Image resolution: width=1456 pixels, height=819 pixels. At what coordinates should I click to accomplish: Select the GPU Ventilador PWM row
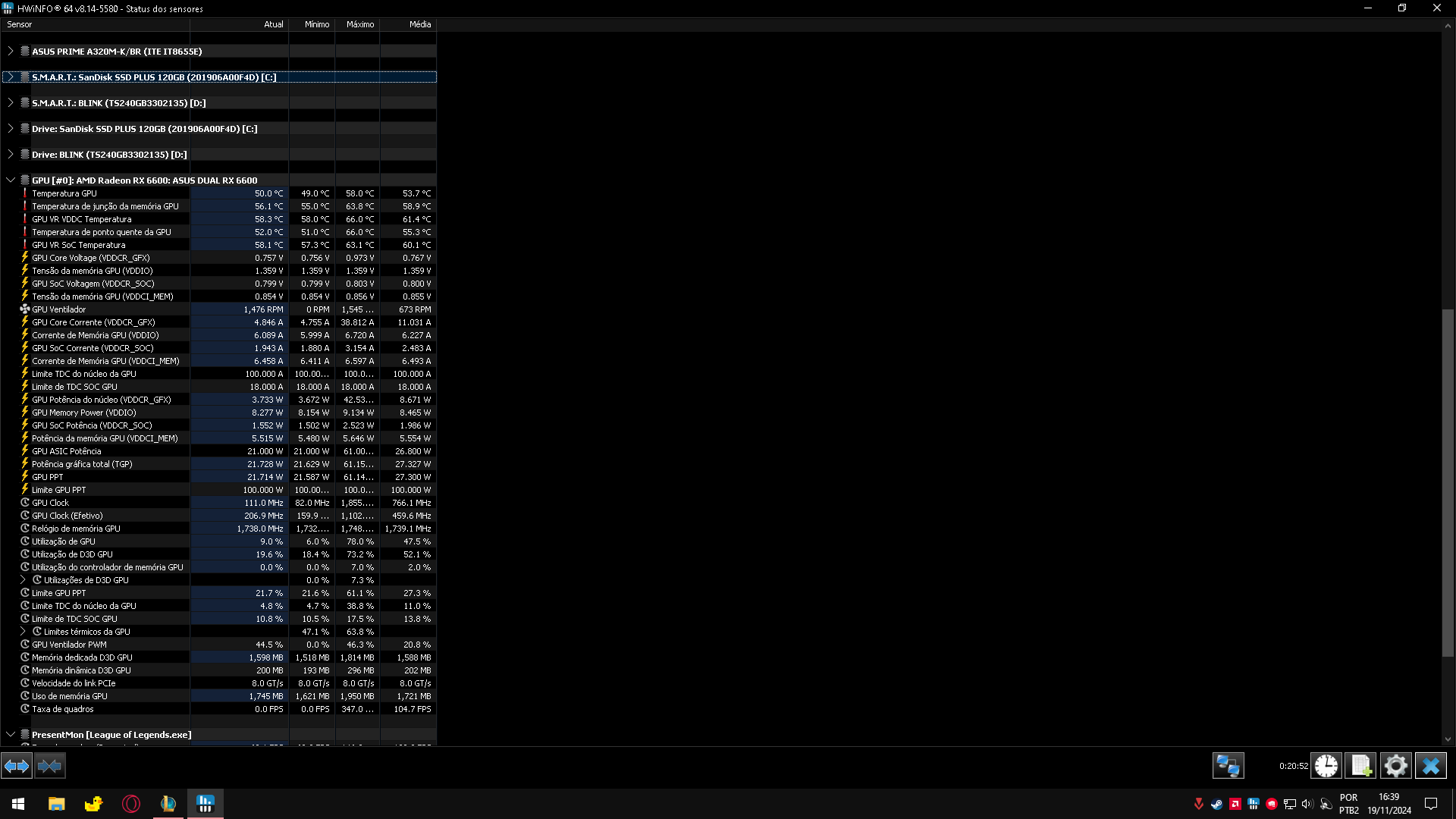tap(70, 645)
